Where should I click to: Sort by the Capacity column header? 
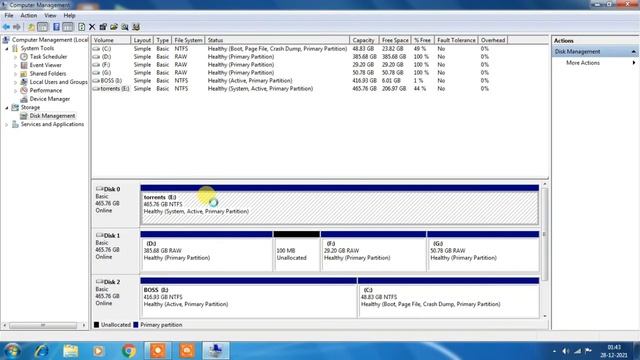tap(364, 40)
